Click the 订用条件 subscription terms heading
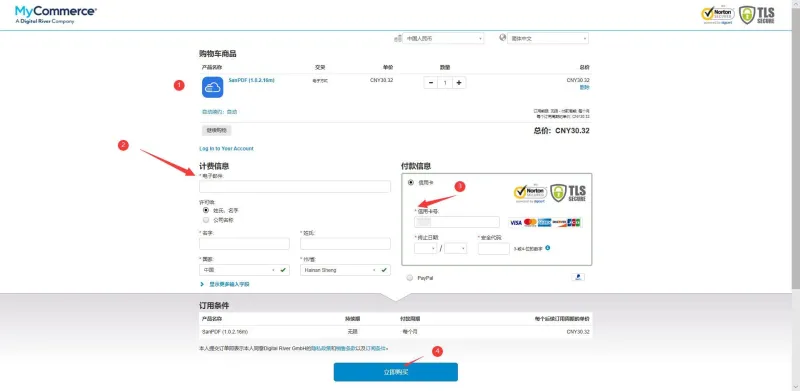 point(214,306)
